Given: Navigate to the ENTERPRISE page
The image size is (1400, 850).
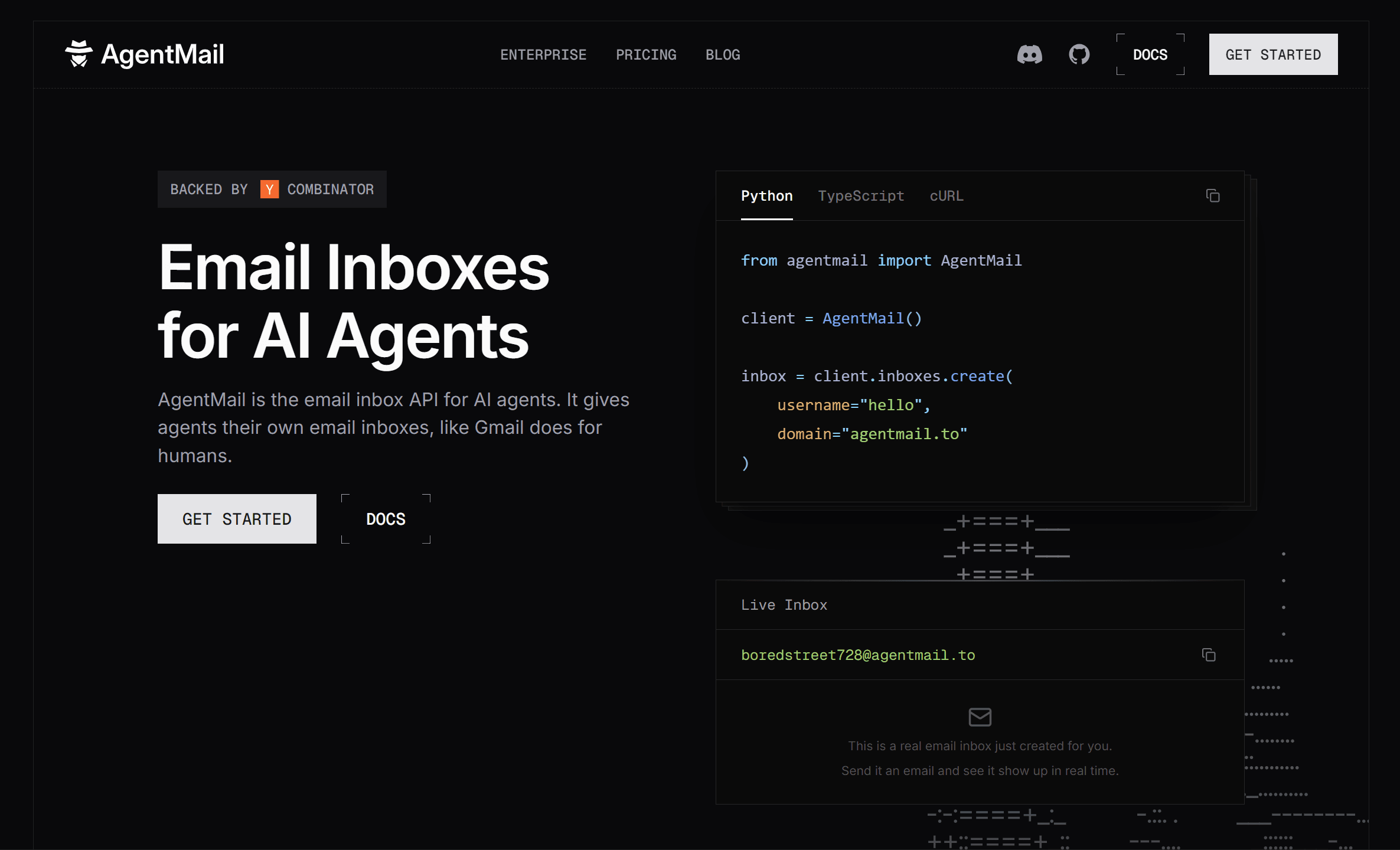Looking at the screenshot, I should pyautogui.click(x=543, y=54).
